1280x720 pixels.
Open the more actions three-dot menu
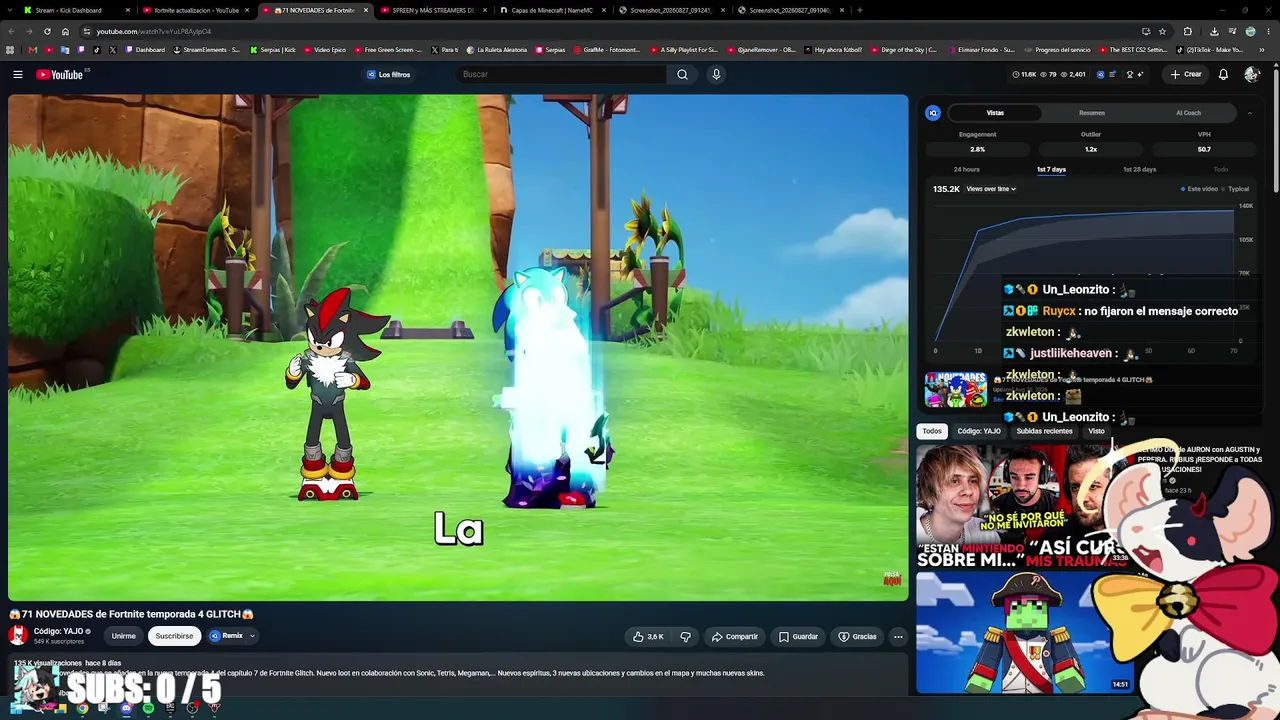click(898, 636)
